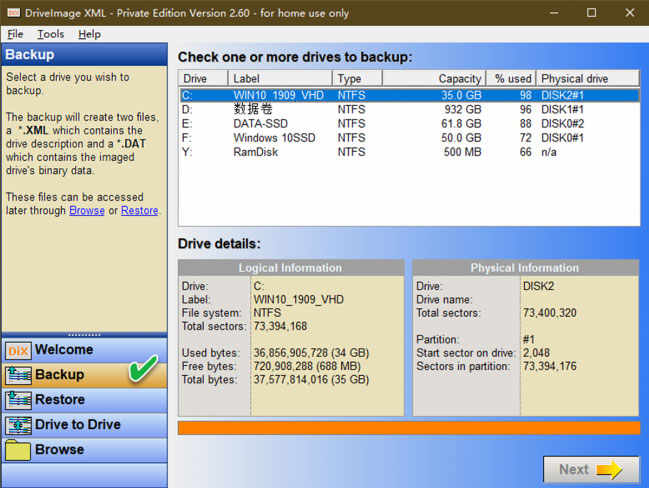
Task: Click the Physical Information panel header
Action: tap(525, 268)
